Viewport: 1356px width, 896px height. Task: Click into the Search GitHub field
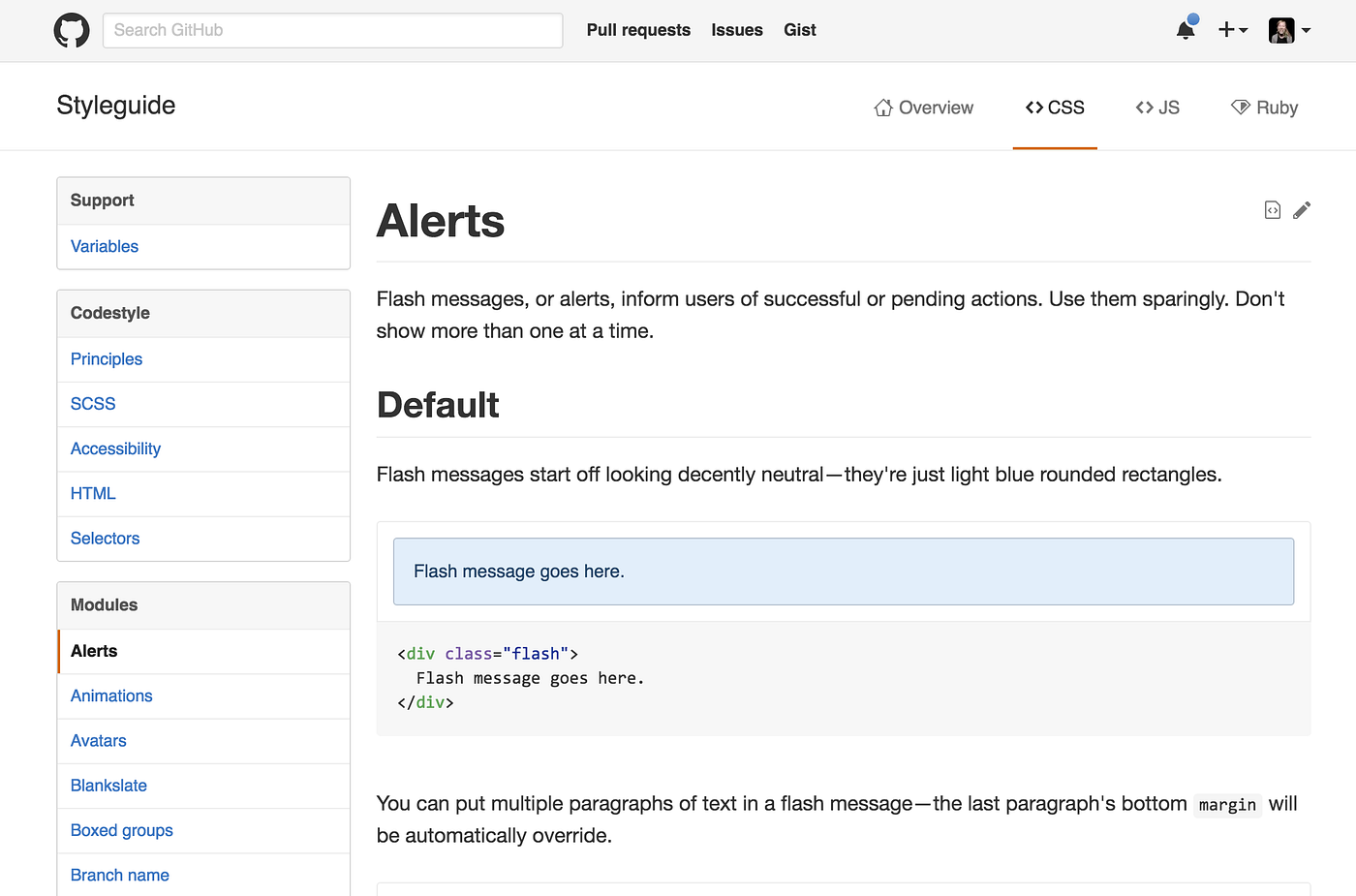(332, 30)
